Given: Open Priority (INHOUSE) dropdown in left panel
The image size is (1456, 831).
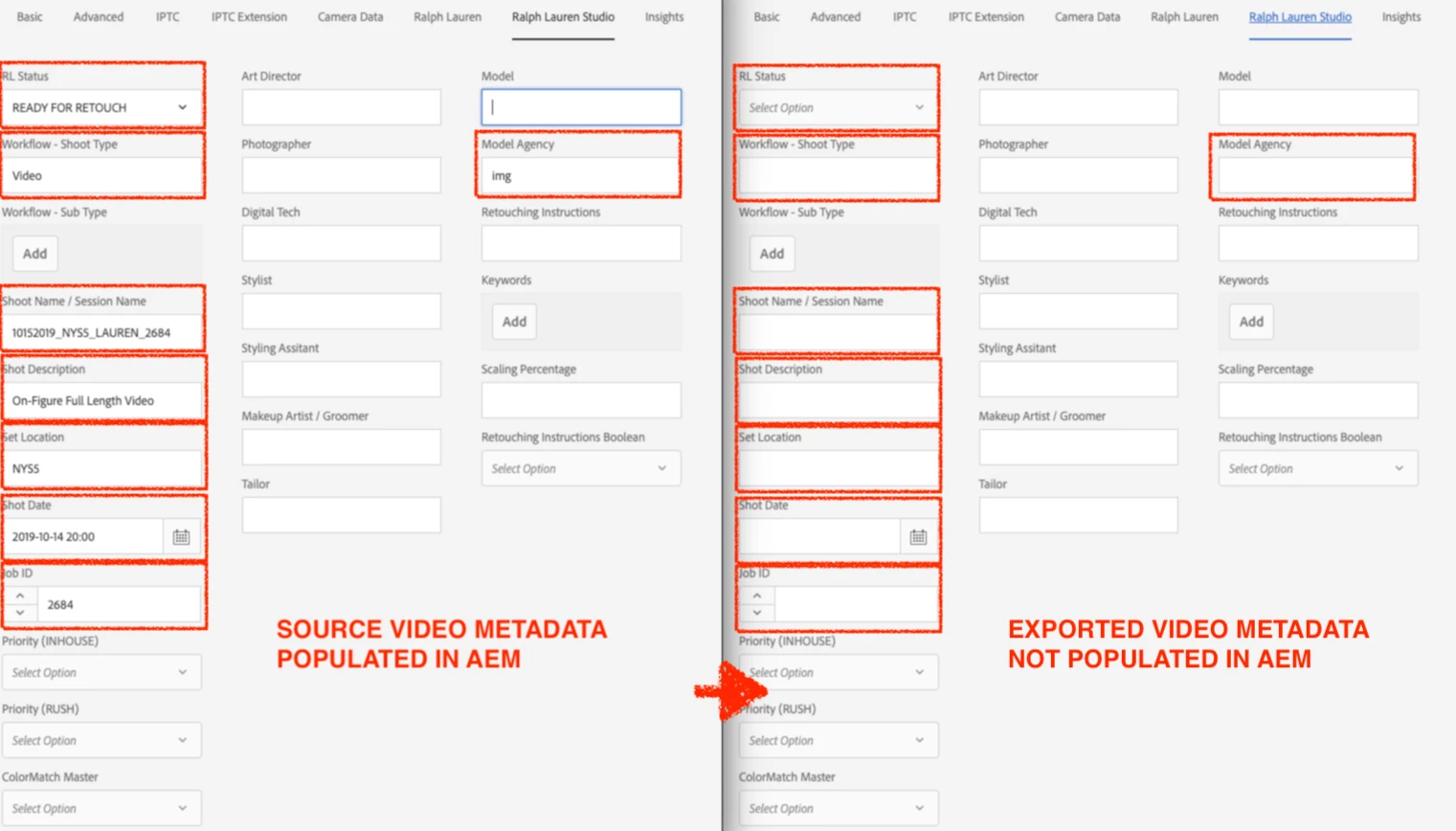Looking at the screenshot, I should pyautogui.click(x=101, y=672).
